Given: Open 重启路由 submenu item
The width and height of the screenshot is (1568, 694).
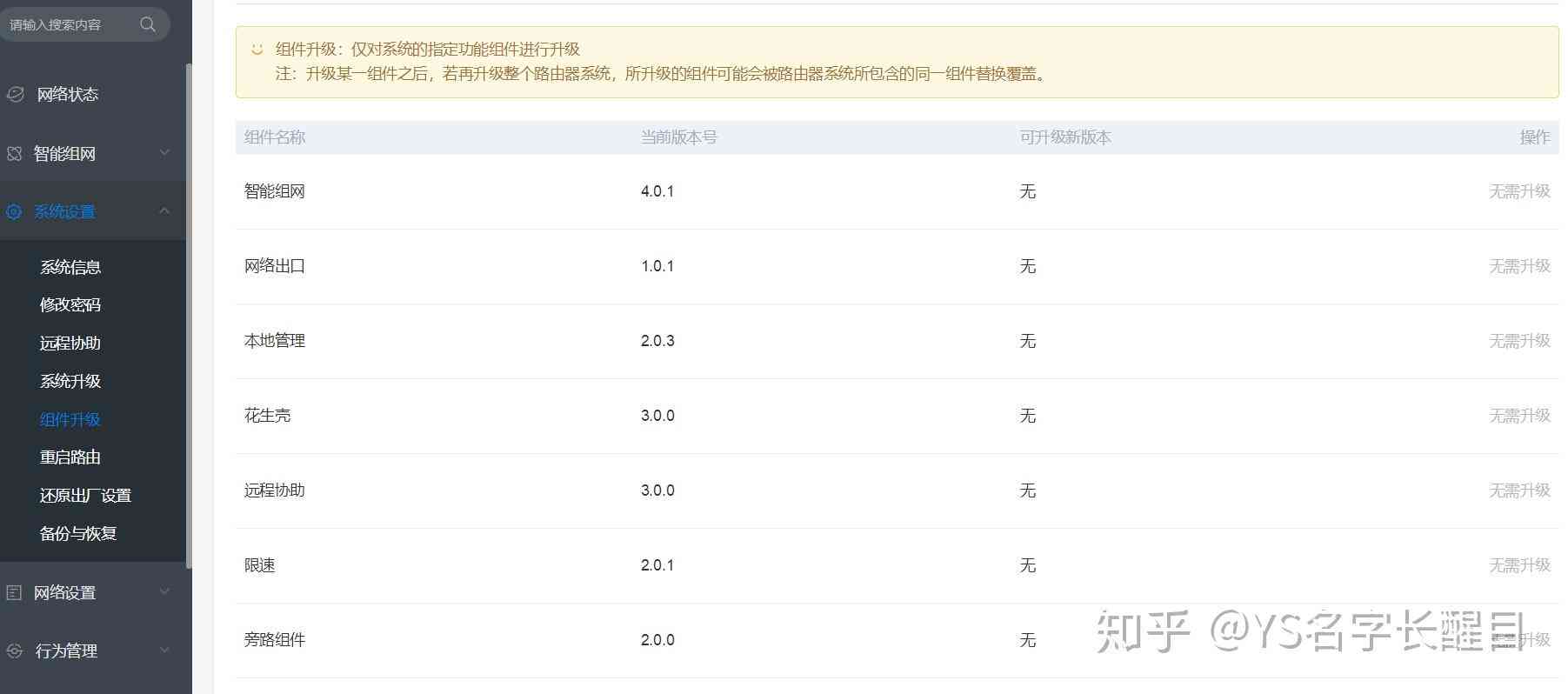Looking at the screenshot, I should click(x=70, y=457).
